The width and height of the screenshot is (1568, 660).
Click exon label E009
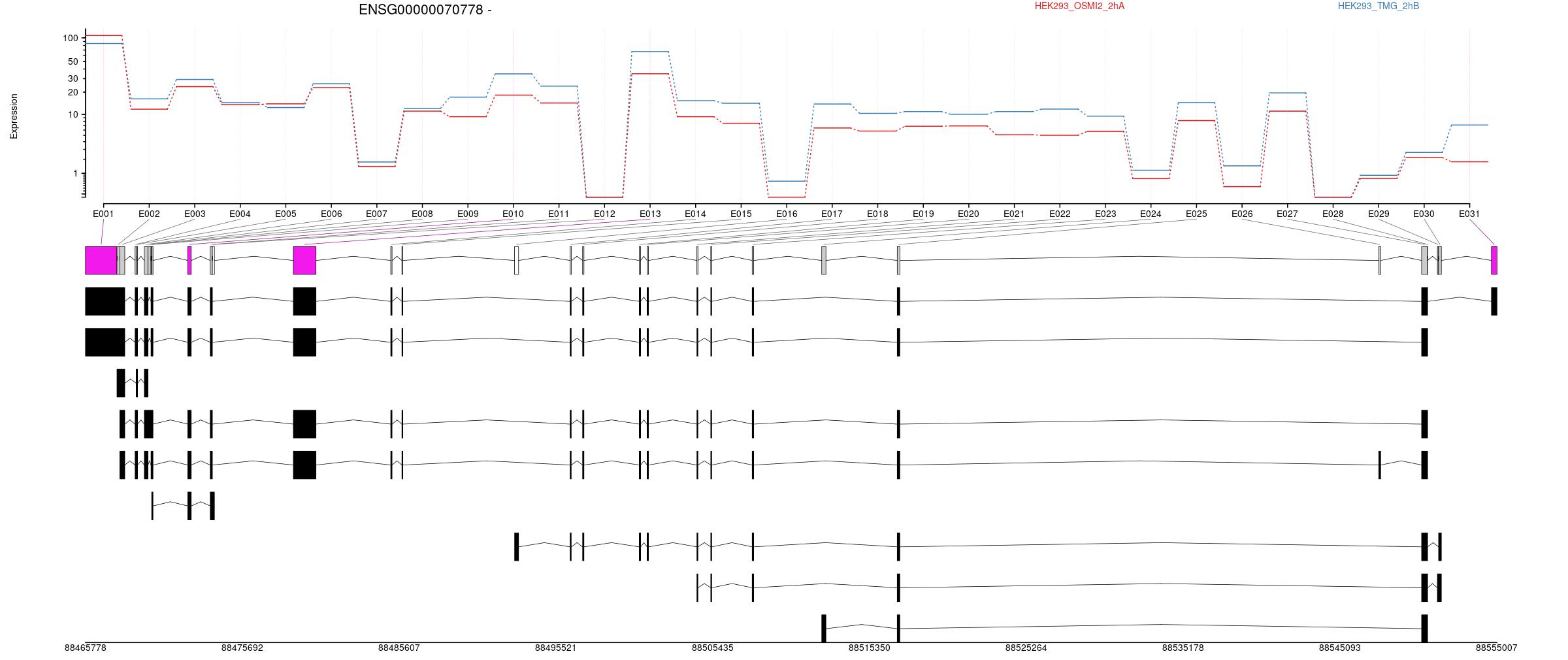(x=468, y=214)
